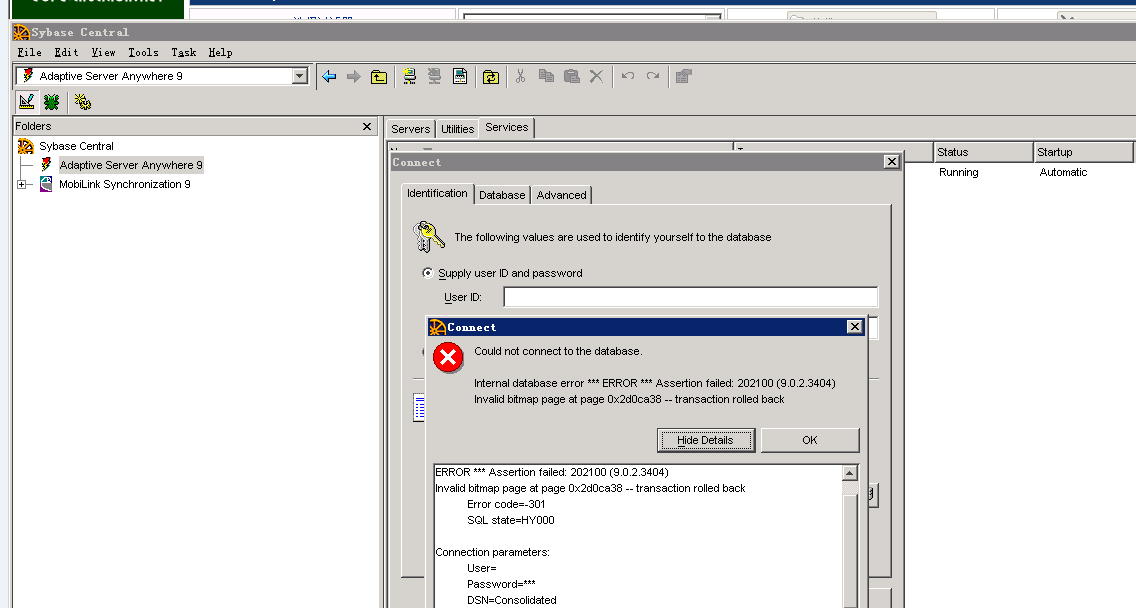Screen dimensions: 1136x608
Task: Click the Copy toolbar icon
Action: (x=546, y=76)
